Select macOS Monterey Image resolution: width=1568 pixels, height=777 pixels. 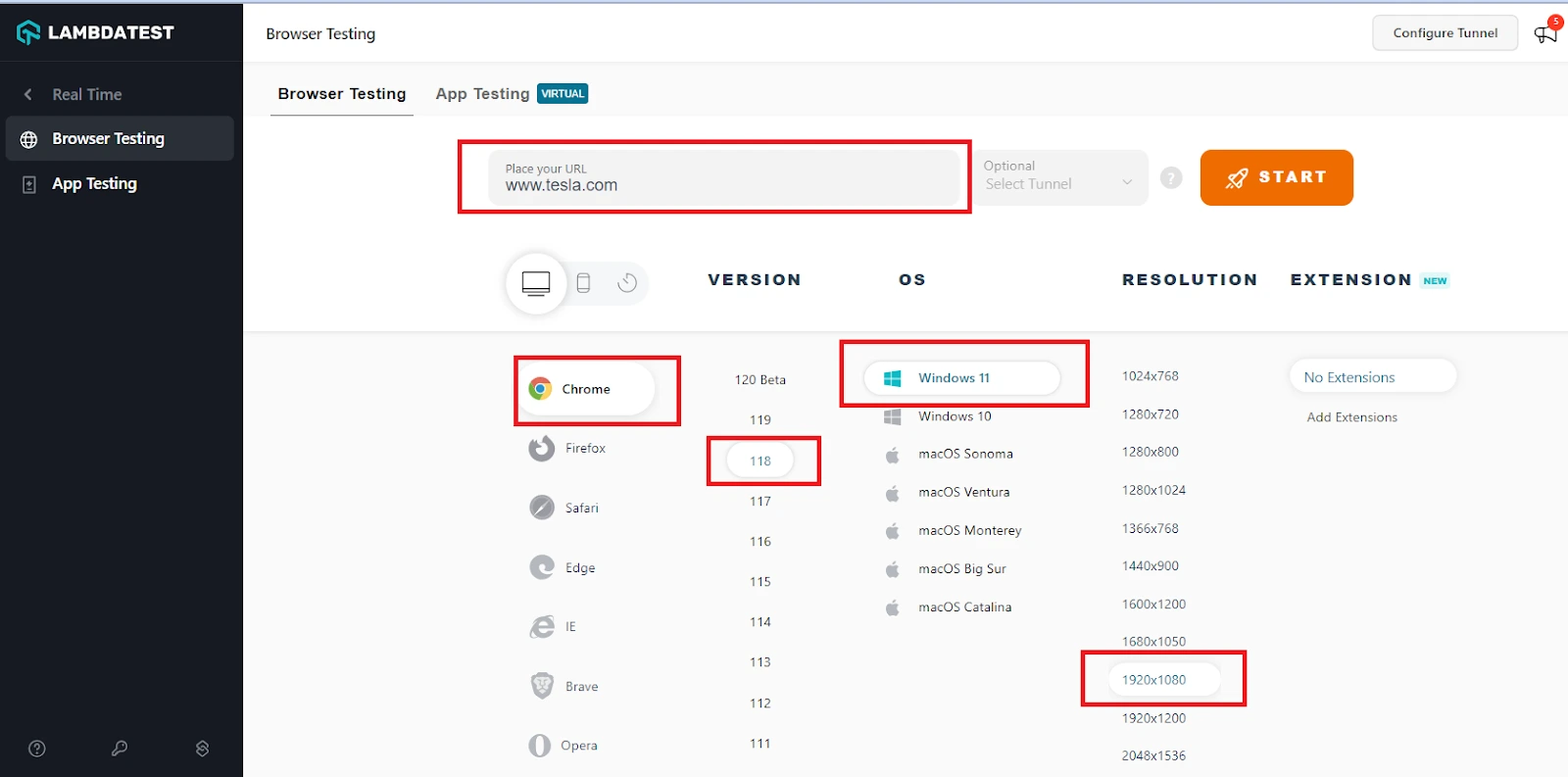953,530
